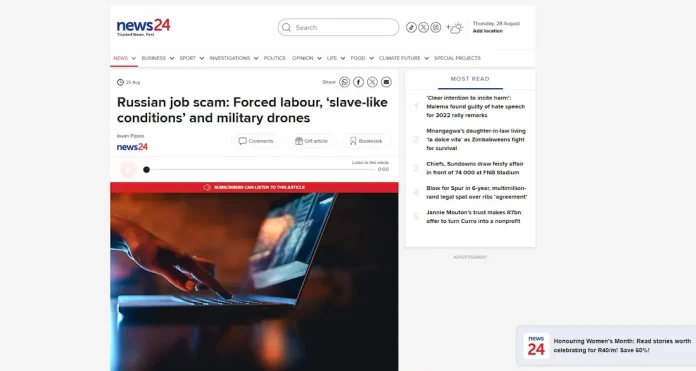Expand the Business menu chevron
The image size is (696, 371).
click(x=172, y=58)
